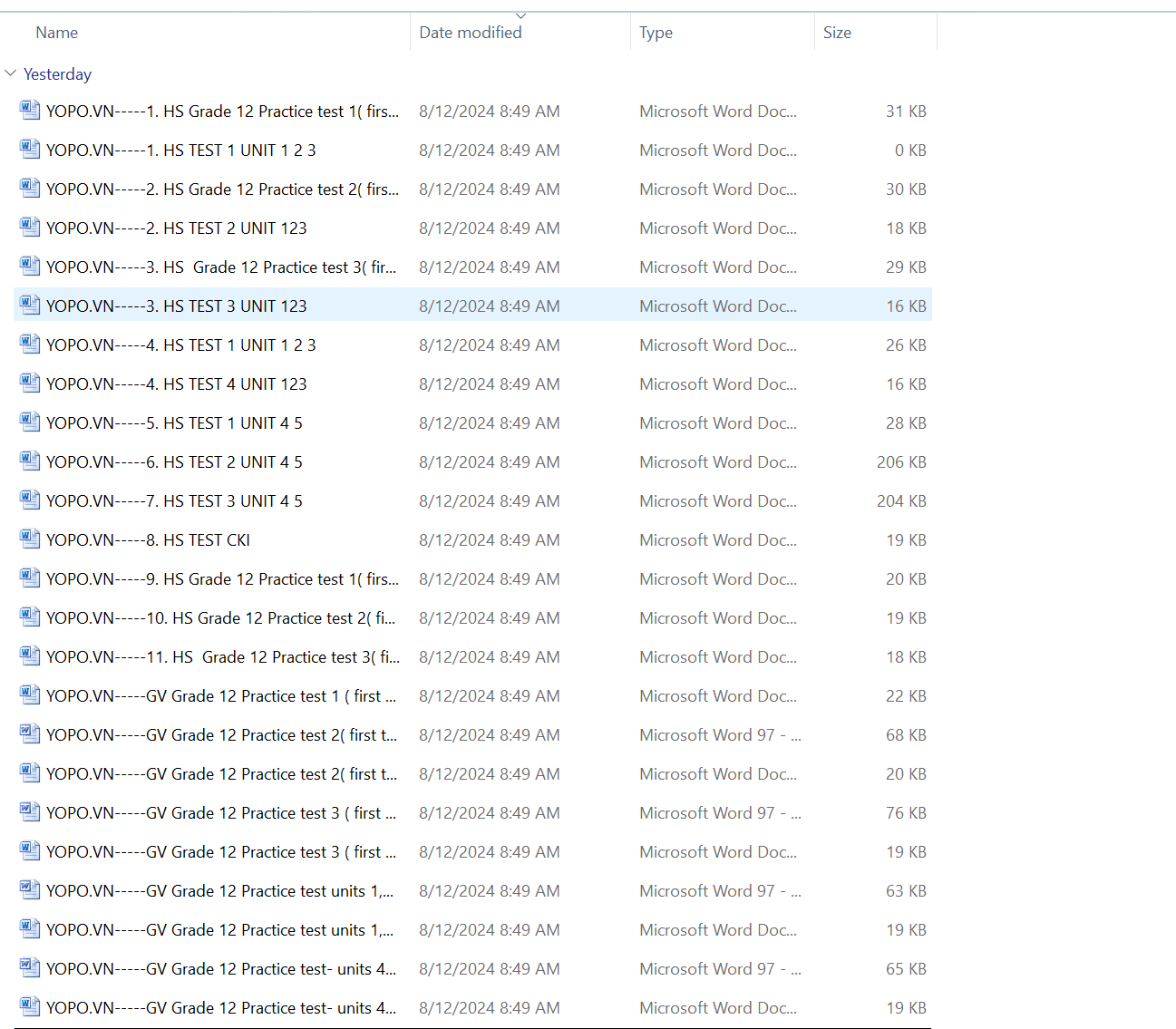Click Word icon of '10. HS Grade 12 Practice test 2' file

pyautogui.click(x=30, y=617)
